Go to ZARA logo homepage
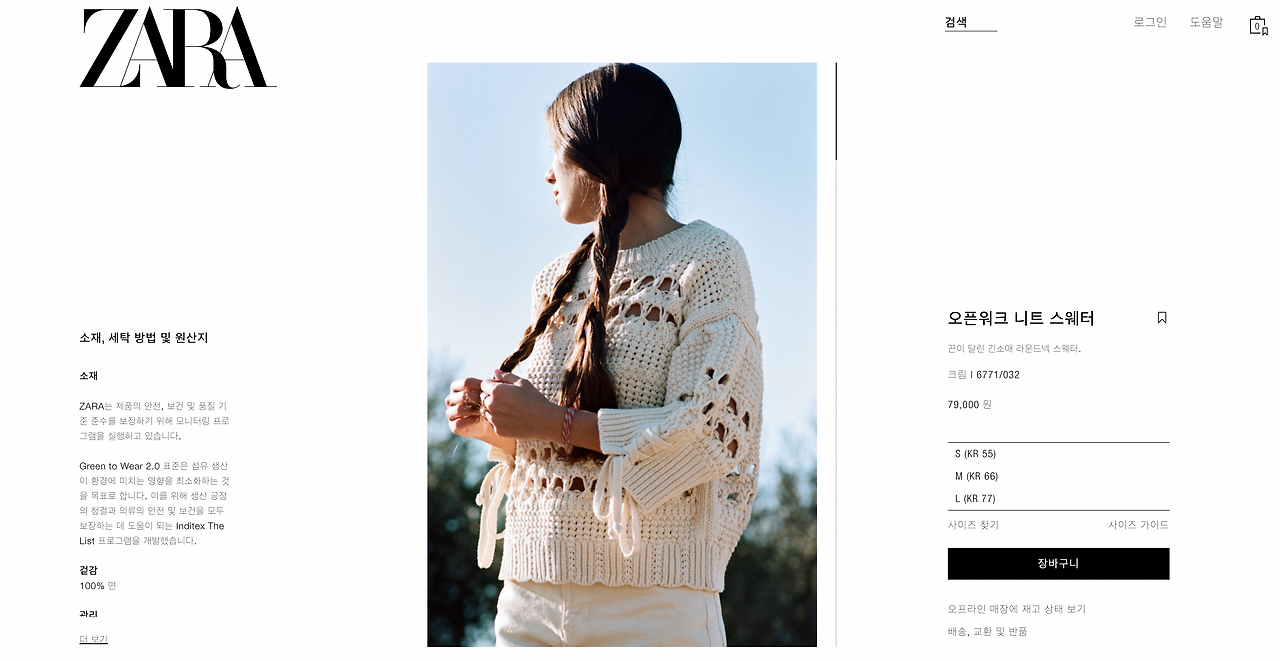The width and height of the screenshot is (1280, 661). (178, 47)
